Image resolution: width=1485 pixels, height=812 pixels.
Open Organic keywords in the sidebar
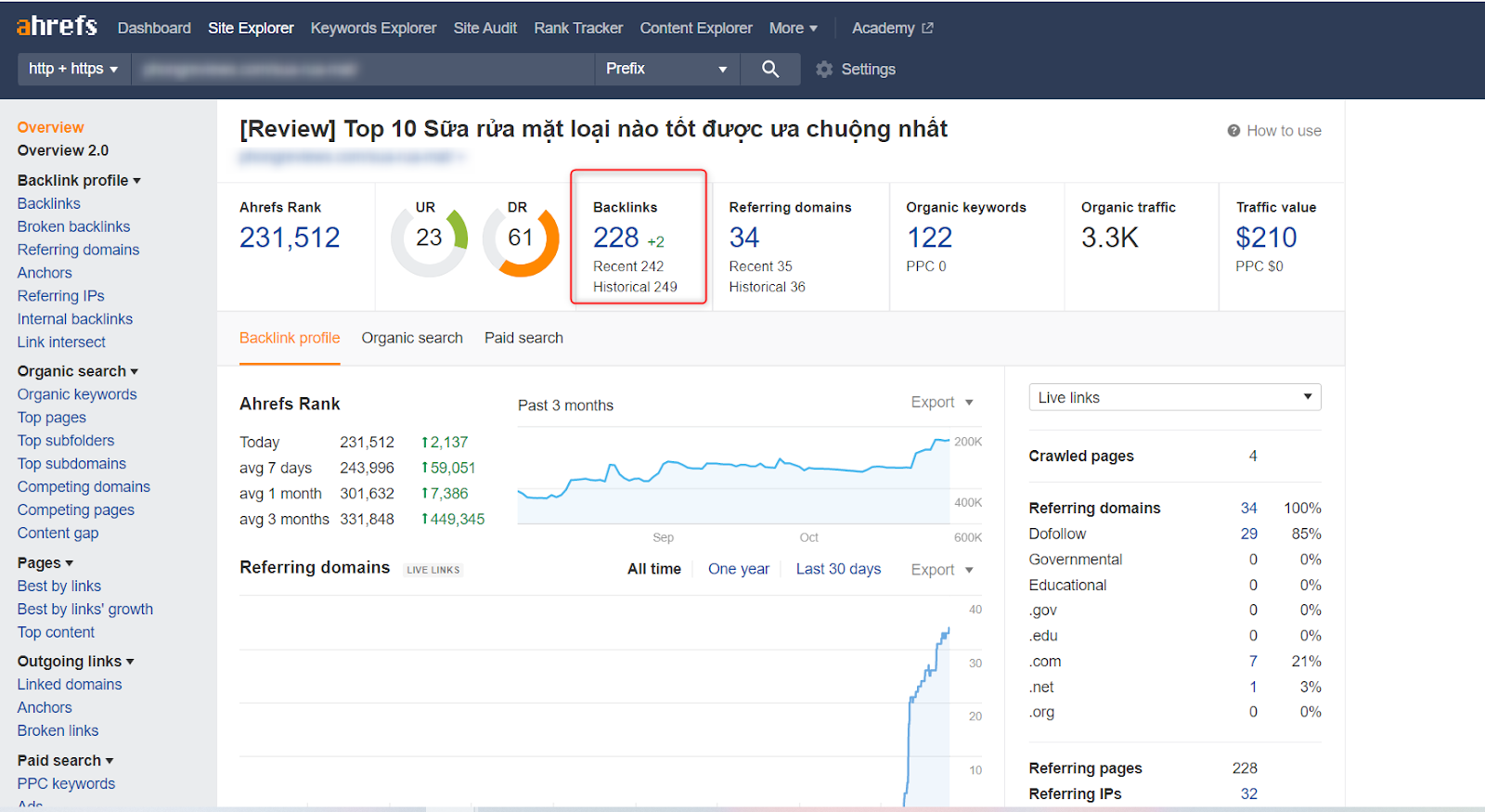tap(77, 394)
